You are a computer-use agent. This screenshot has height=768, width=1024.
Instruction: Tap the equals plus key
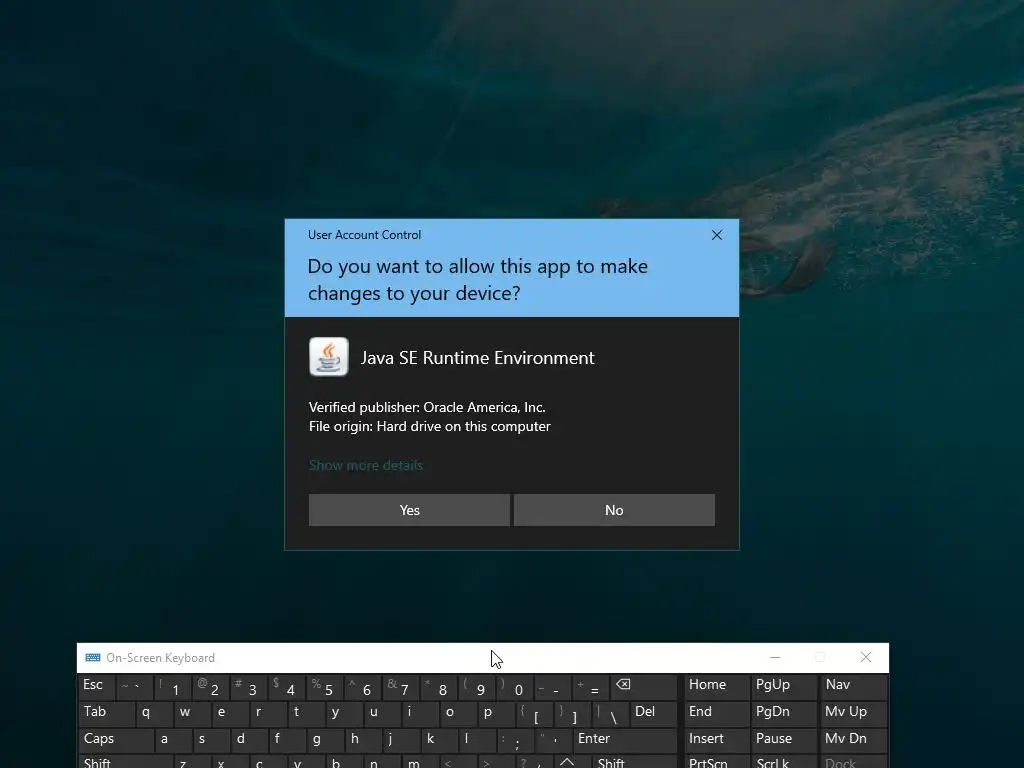592,686
